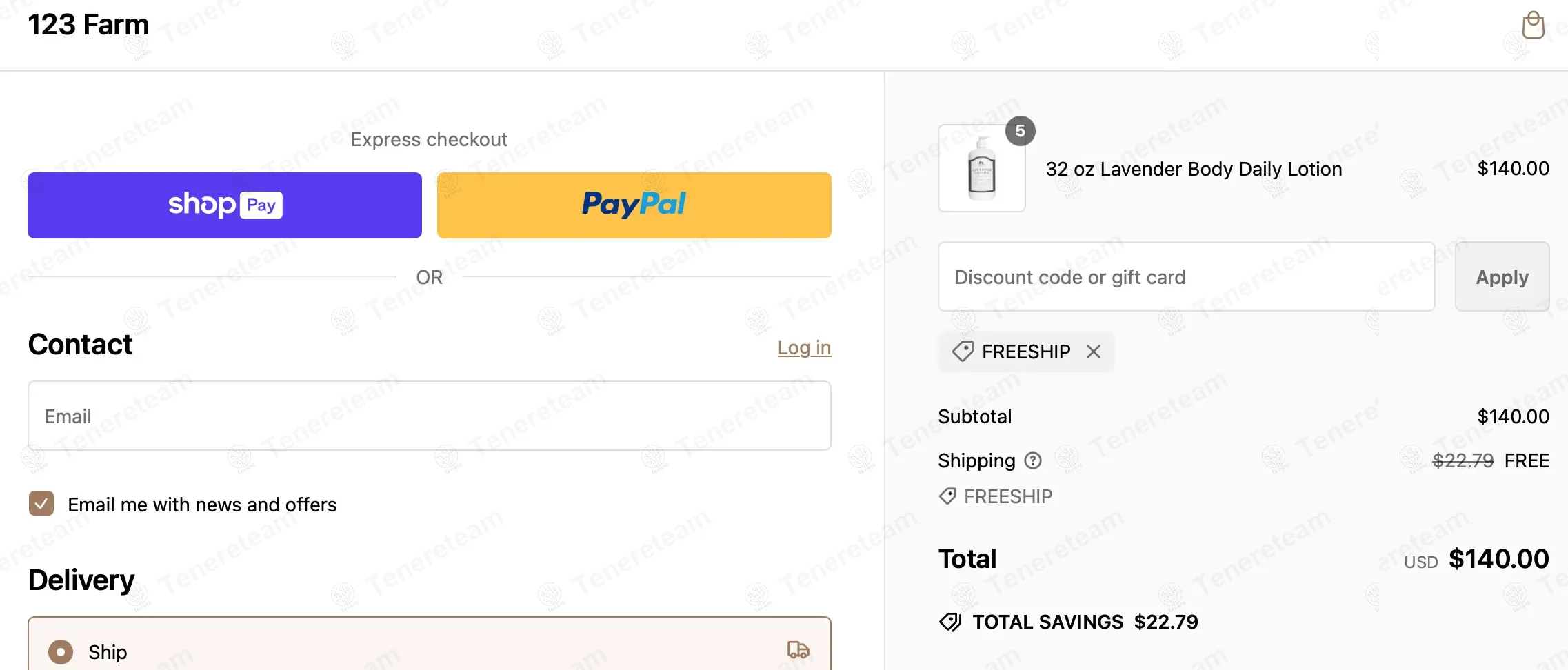Open the shopping bag cart icon

point(1533,26)
